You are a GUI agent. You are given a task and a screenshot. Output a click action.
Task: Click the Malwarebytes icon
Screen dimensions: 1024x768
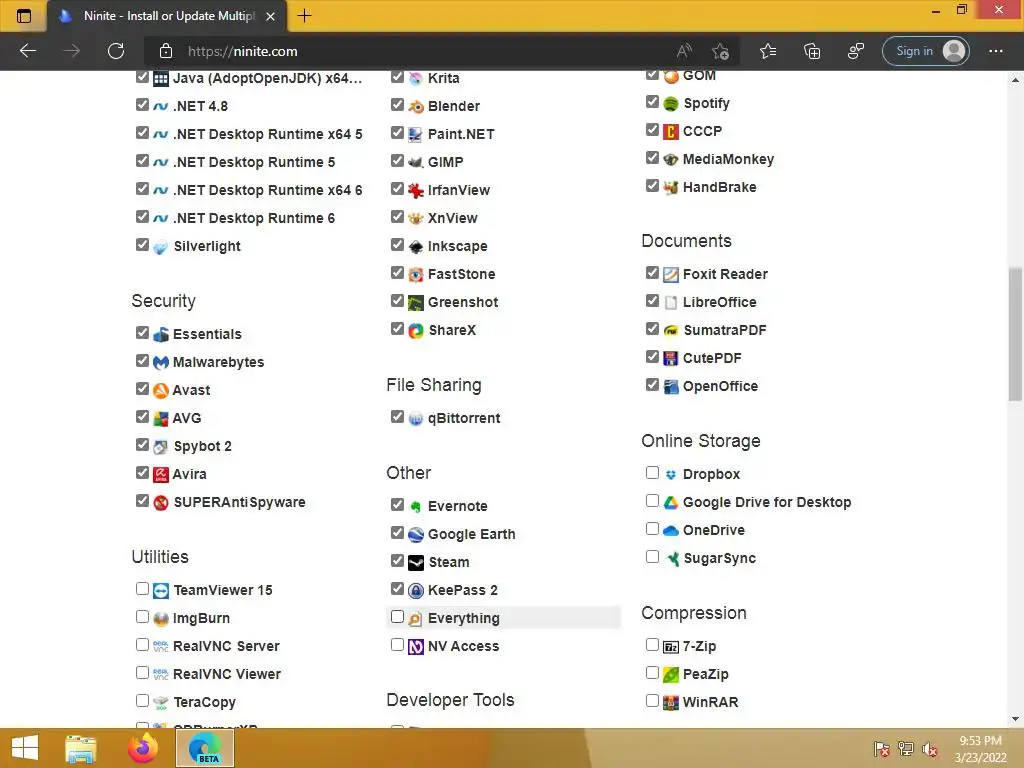[x=161, y=362]
